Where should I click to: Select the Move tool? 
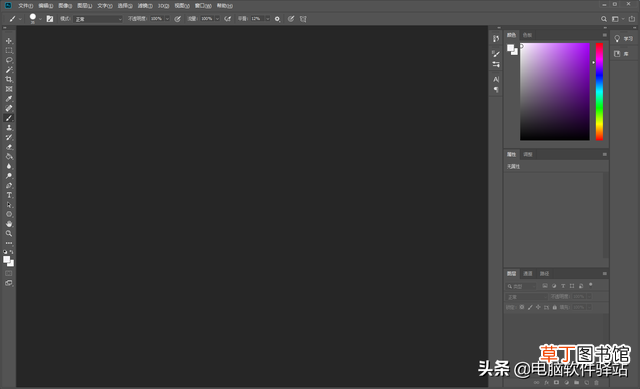[9, 41]
